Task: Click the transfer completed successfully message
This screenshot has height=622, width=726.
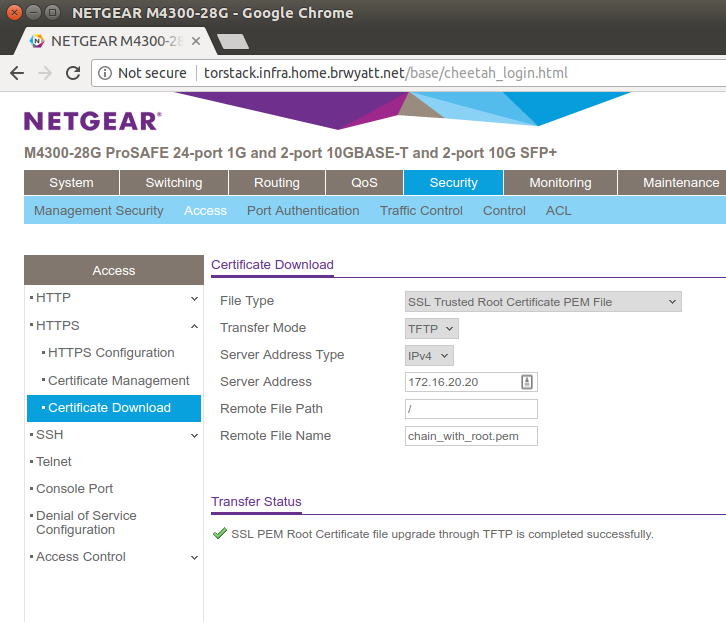Action: 442,534
